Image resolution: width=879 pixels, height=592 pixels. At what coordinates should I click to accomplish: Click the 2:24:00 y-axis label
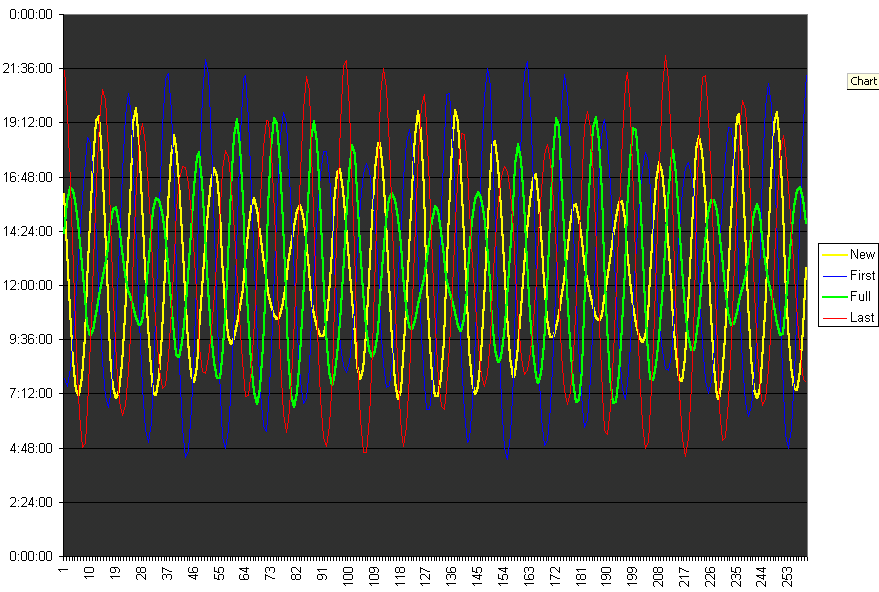(31, 502)
